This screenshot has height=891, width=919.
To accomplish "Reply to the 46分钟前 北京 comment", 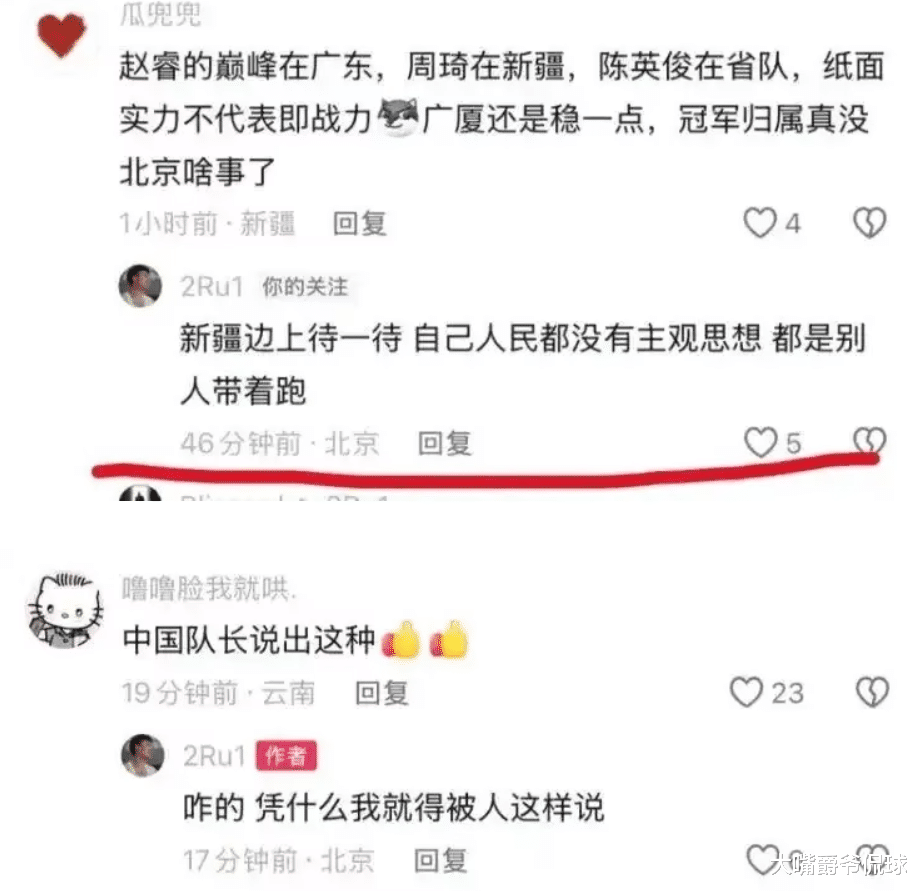I will pyautogui.click(x=444, y=443).
